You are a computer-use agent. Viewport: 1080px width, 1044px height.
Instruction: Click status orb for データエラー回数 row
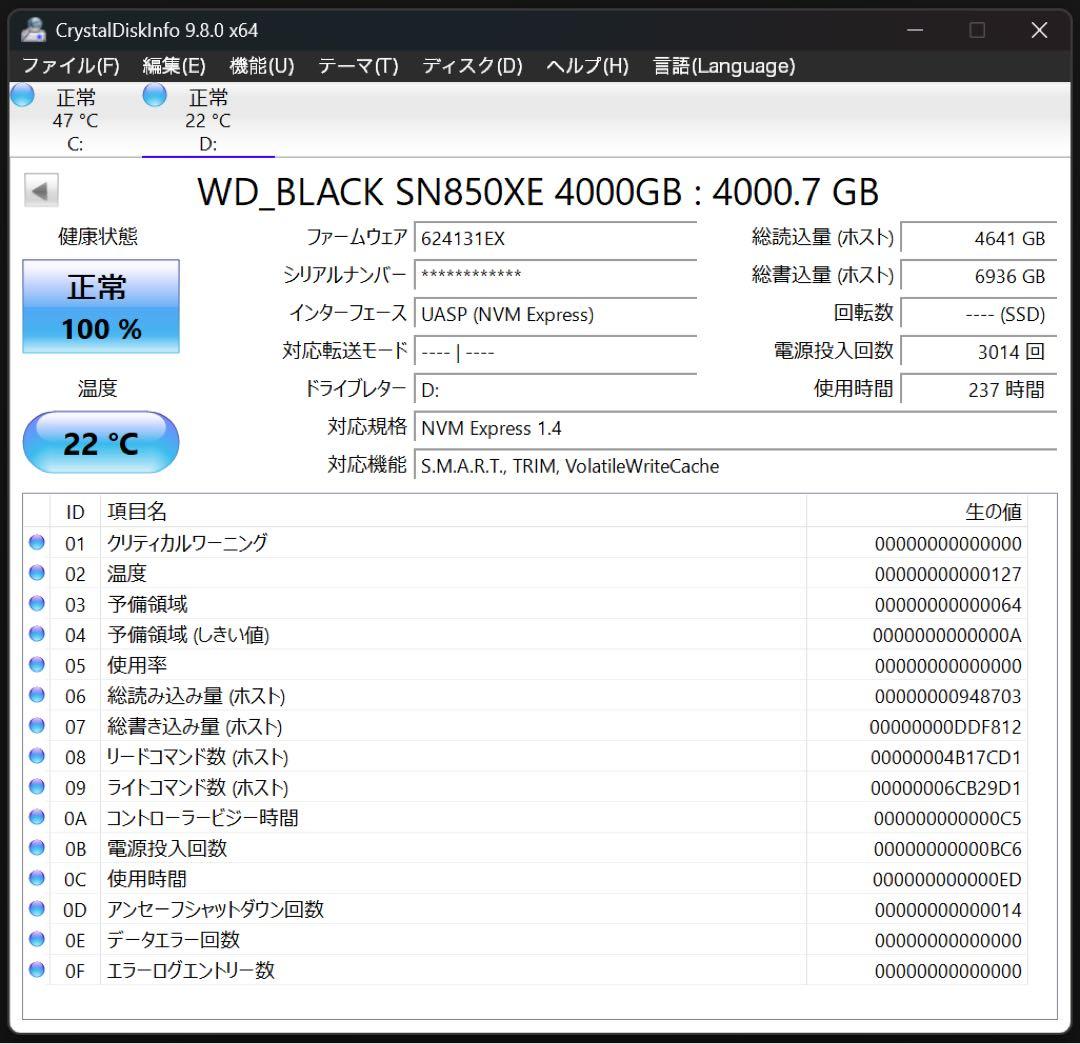pyautogui.click(x=37, y=939)
